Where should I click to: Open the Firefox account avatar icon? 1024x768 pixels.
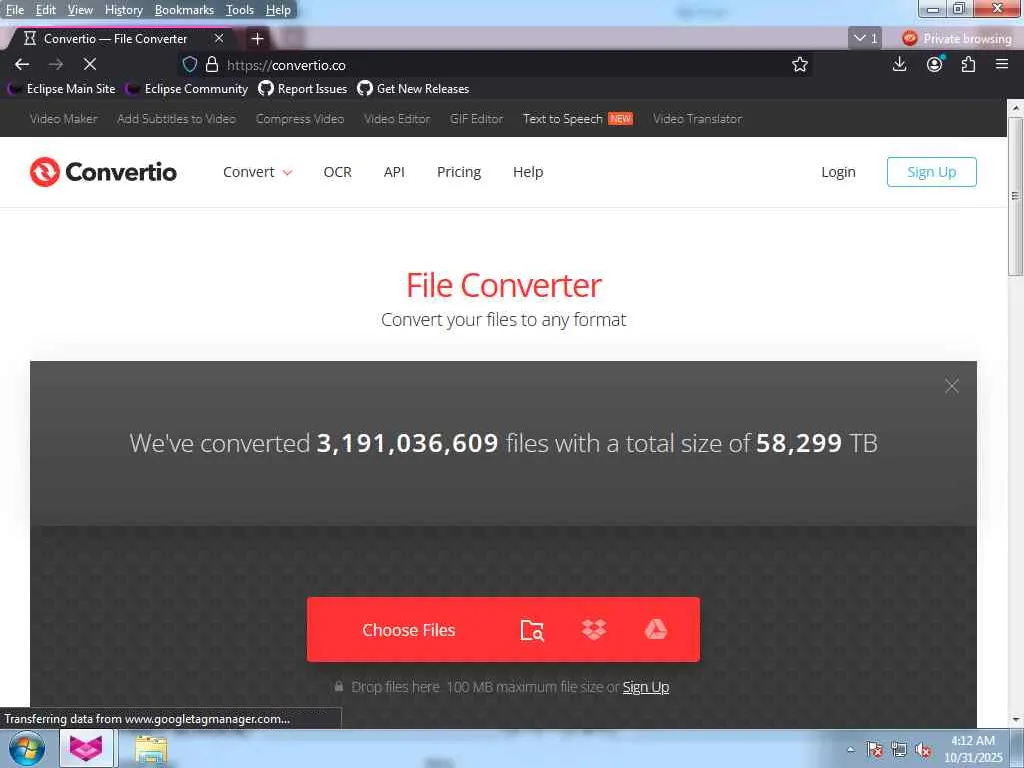point(935,64)
